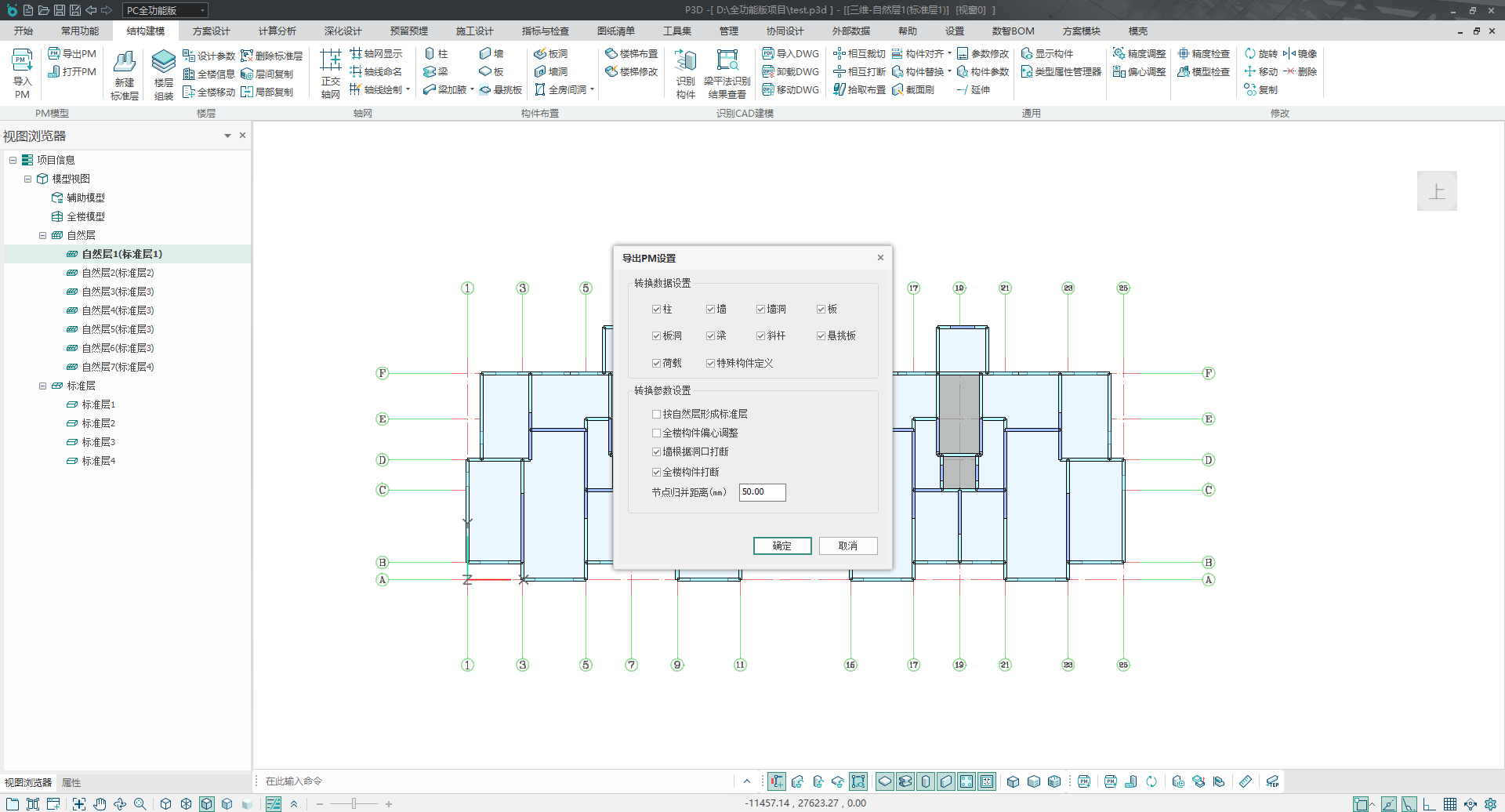Click the 节点归并距离 input field
The height and width of the screenshot is (812, 1505).
tap(761, 492)
